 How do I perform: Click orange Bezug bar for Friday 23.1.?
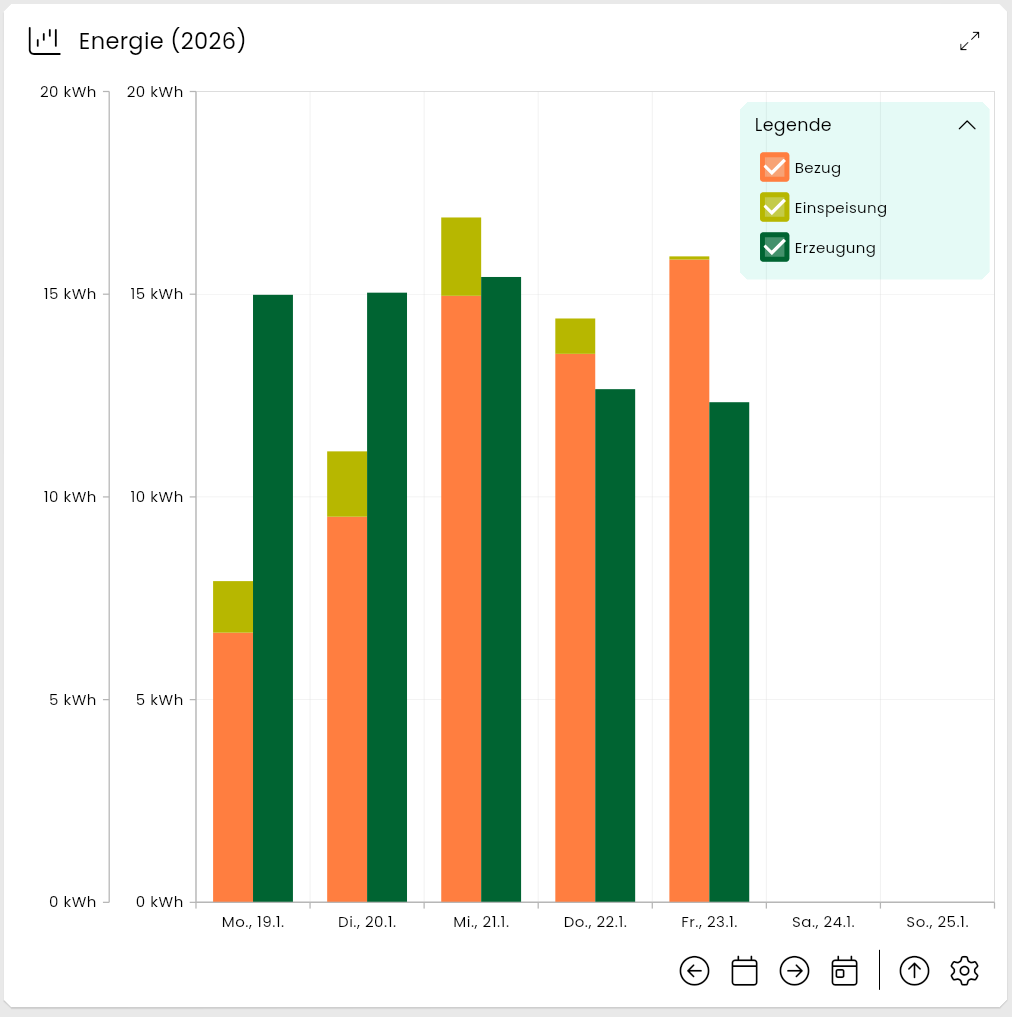pyautogui.click(x=689, y=580)
